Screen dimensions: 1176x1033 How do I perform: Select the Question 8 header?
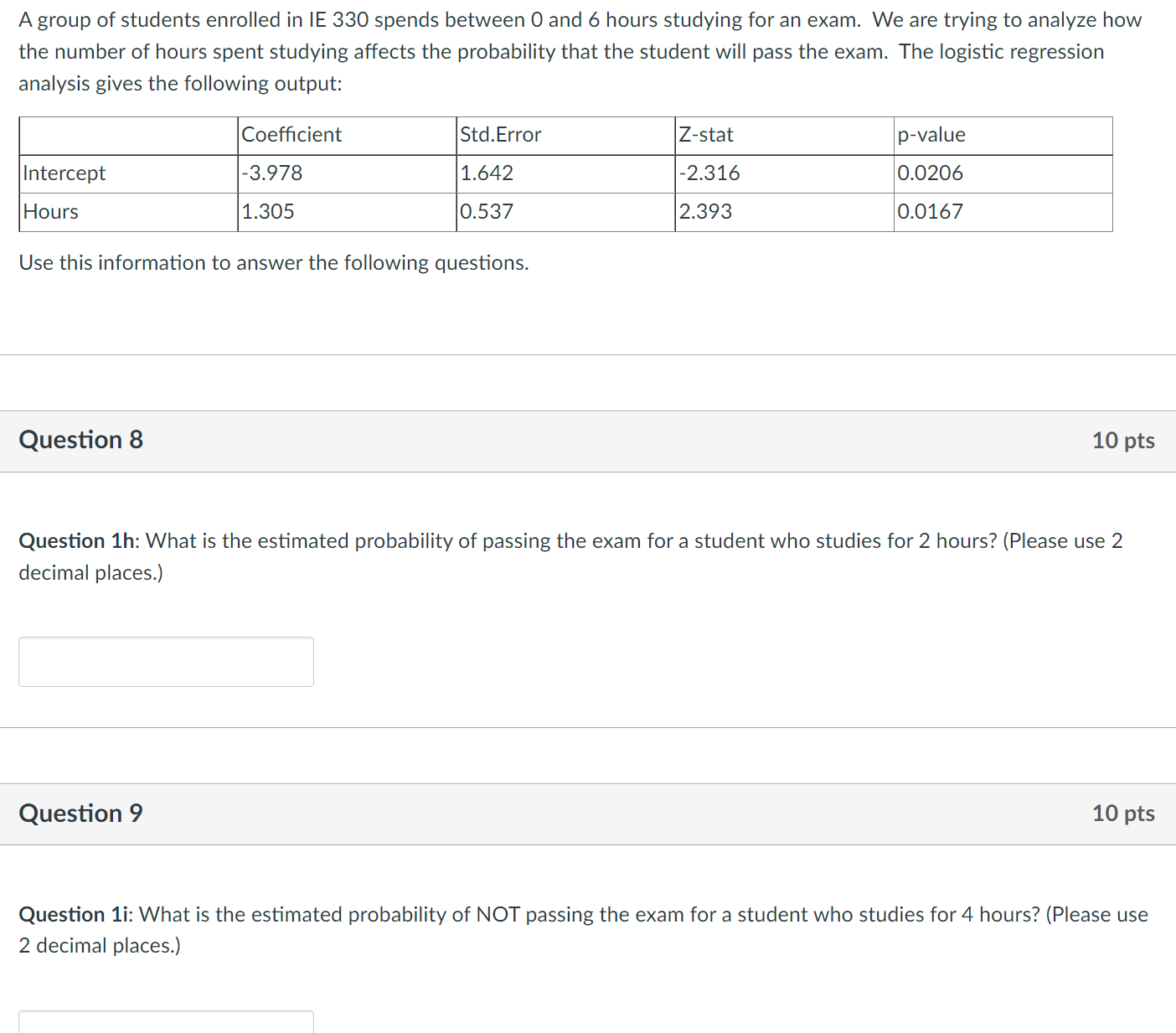[80, 439]
